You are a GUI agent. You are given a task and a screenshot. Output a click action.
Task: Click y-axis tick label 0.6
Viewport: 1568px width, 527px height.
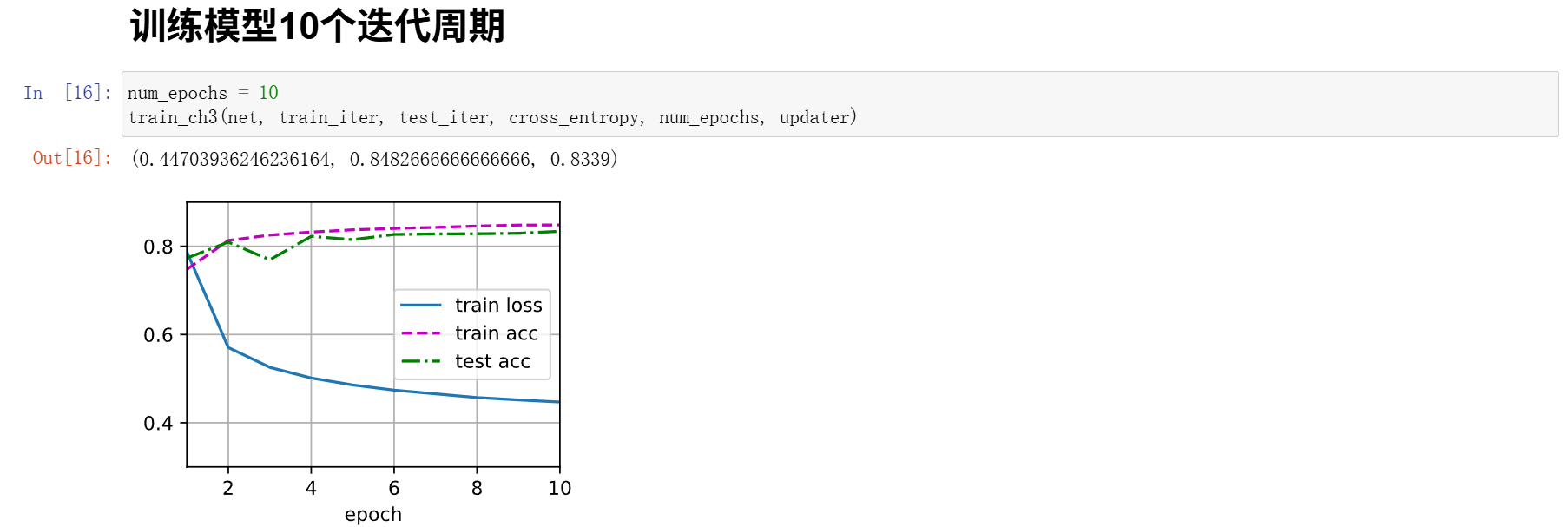coord(158,335)
